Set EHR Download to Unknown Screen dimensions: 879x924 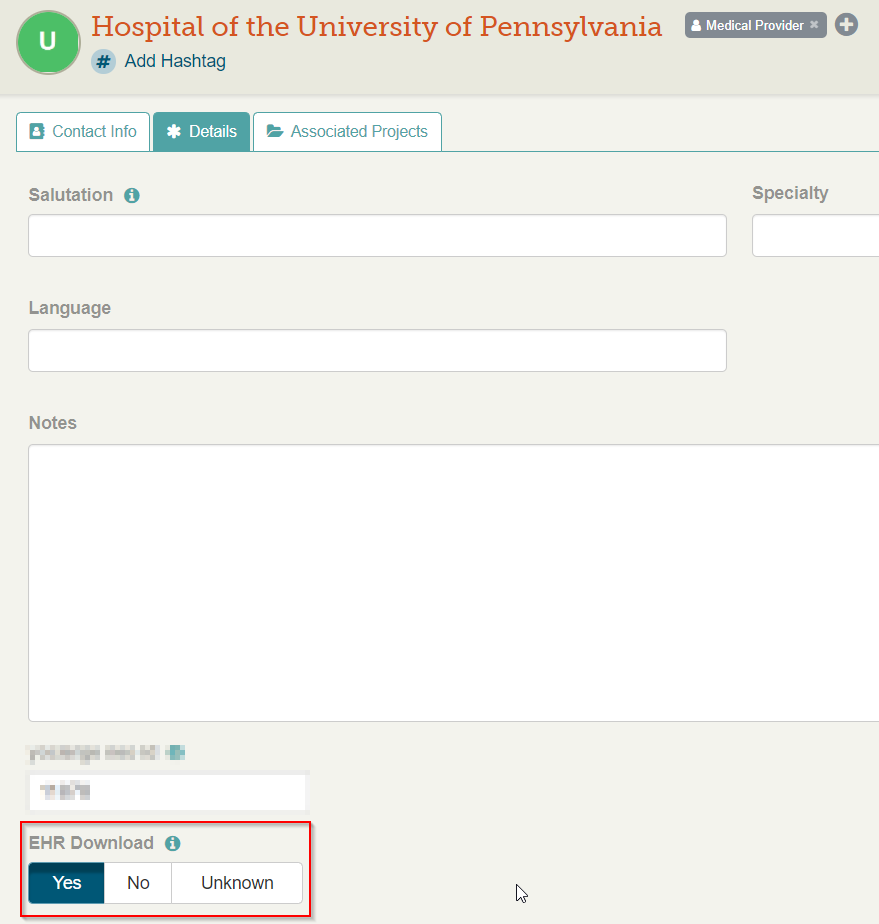click(x=237, y=883)
